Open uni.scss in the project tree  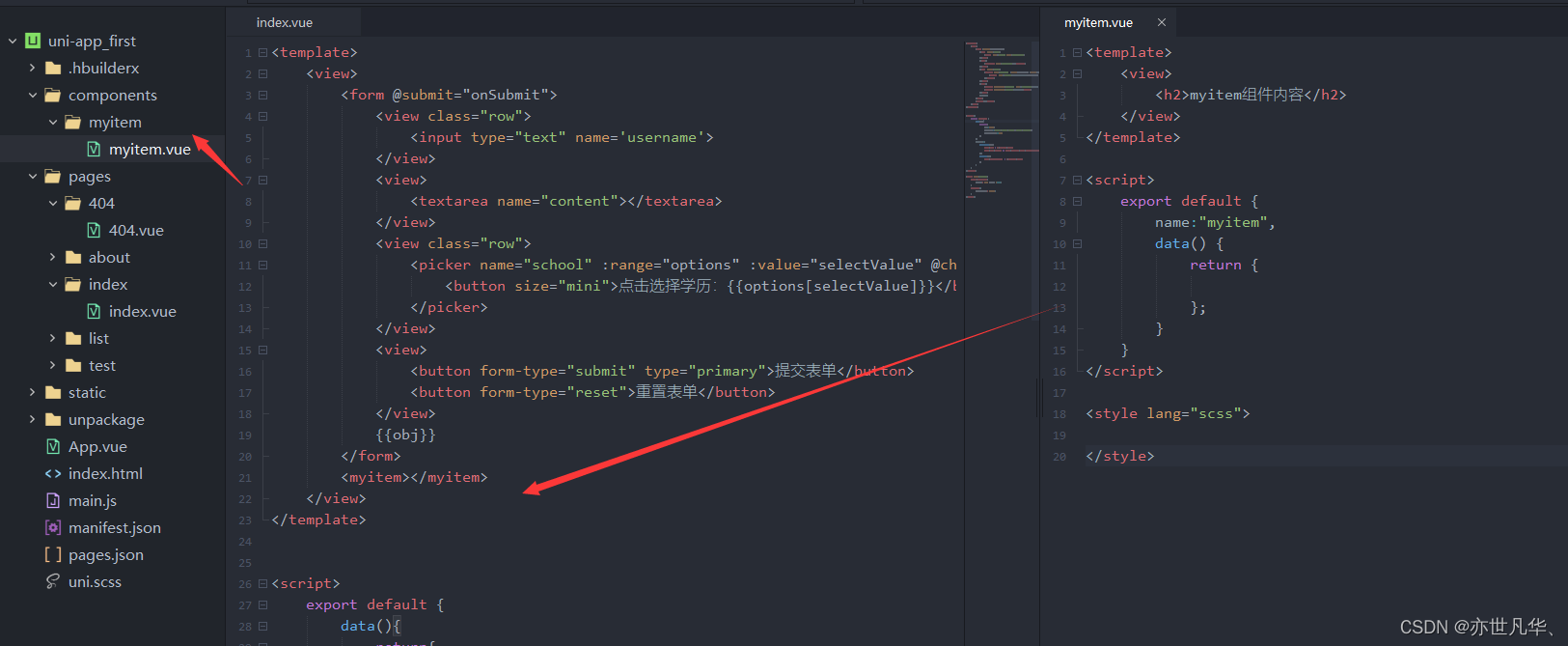tap(95, 581)
